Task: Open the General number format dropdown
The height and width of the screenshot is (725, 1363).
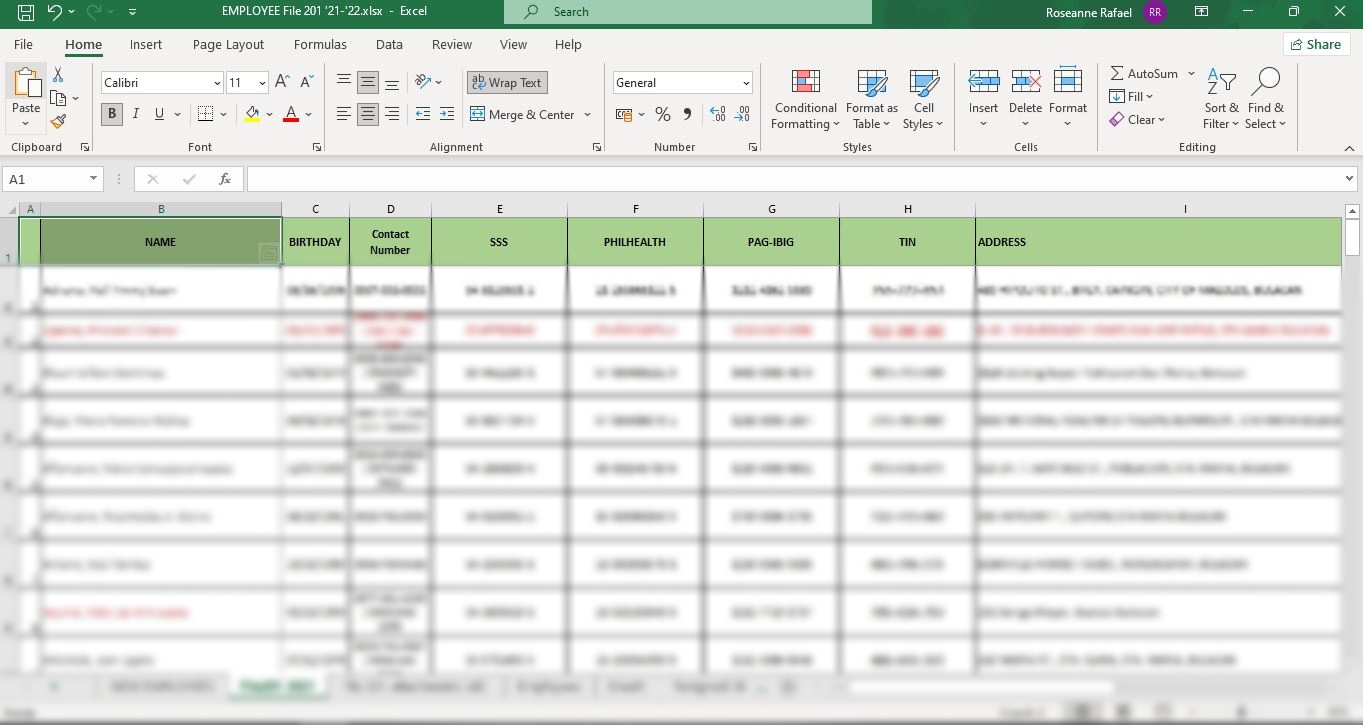Action: [746, 83]
